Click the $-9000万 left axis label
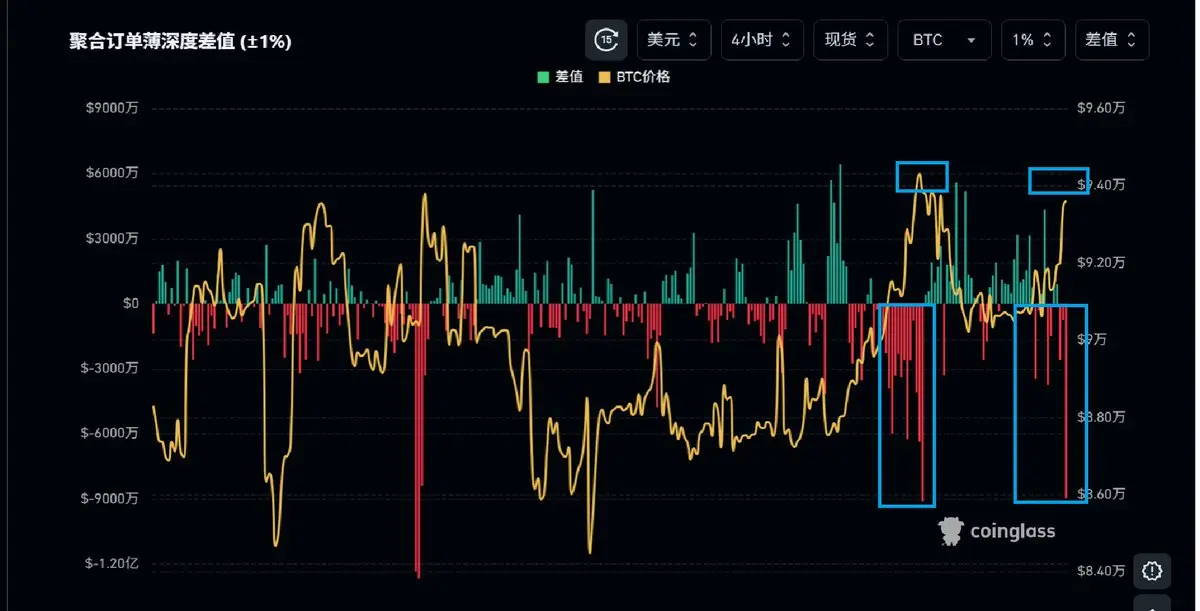Image resolution: width=1200 pixels, height=611 pixels. point(110,499)
